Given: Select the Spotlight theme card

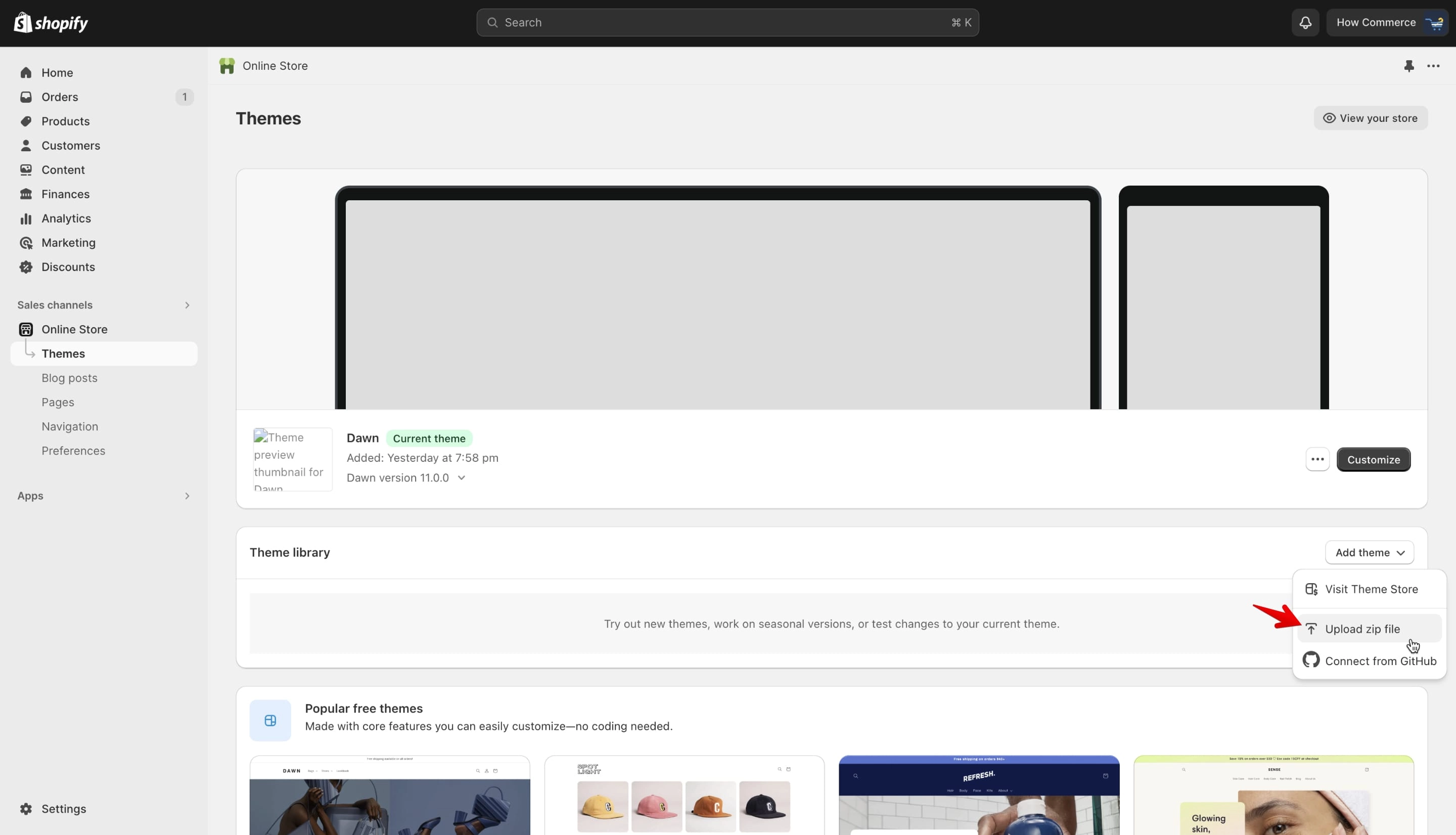Looking at the screenshot, I should [685, 795].
